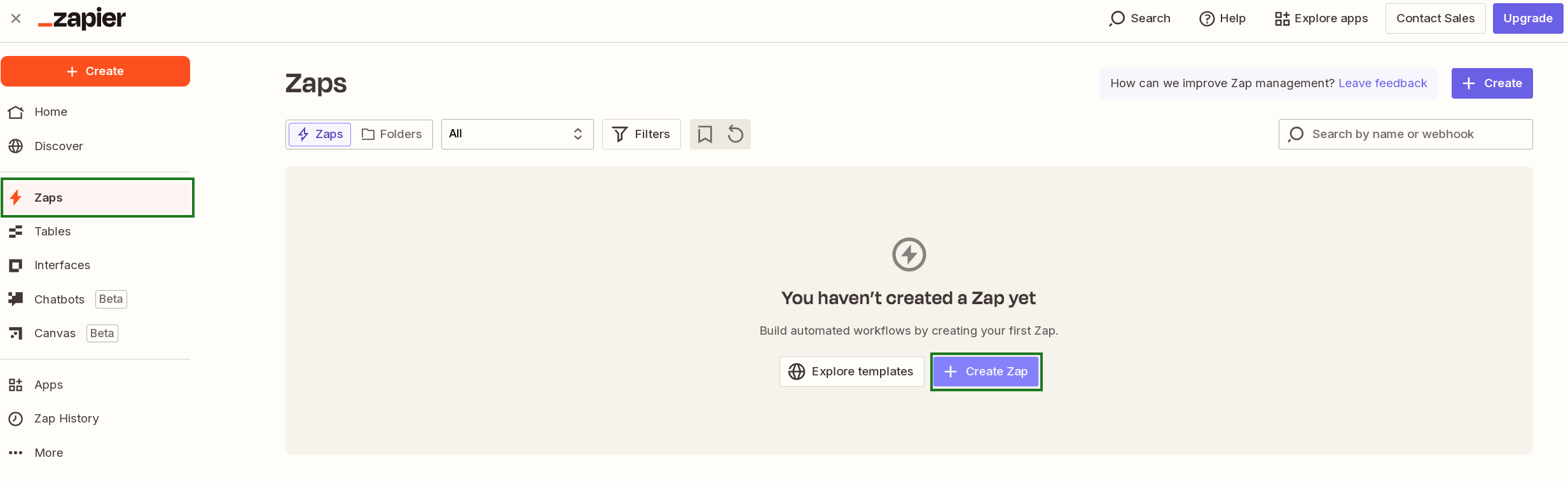Expand the More menu in sidebar
The height and width of the screenshot is (481, 1568).
[x=95, y=453]
